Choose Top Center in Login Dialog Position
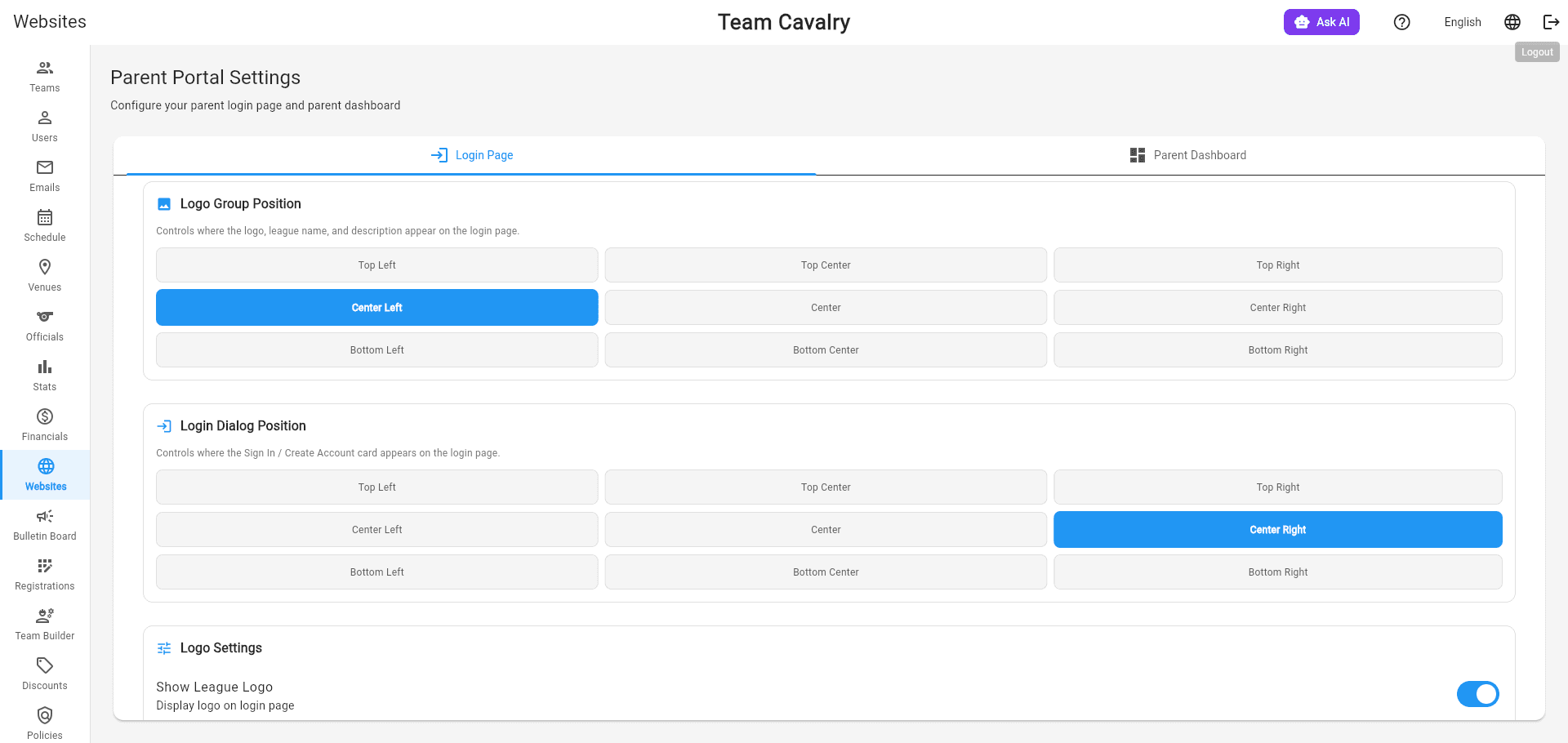Viewport: 1568px width, 743px height. (826, 487)
